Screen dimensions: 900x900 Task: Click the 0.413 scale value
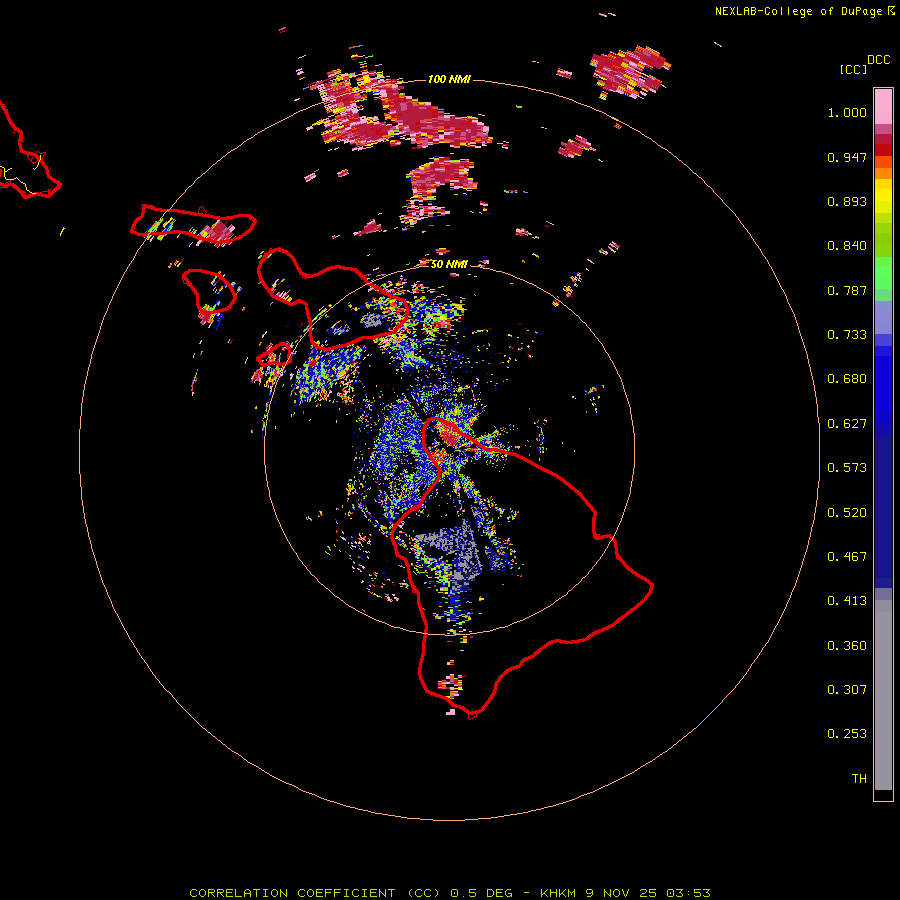tap(847, 601)
